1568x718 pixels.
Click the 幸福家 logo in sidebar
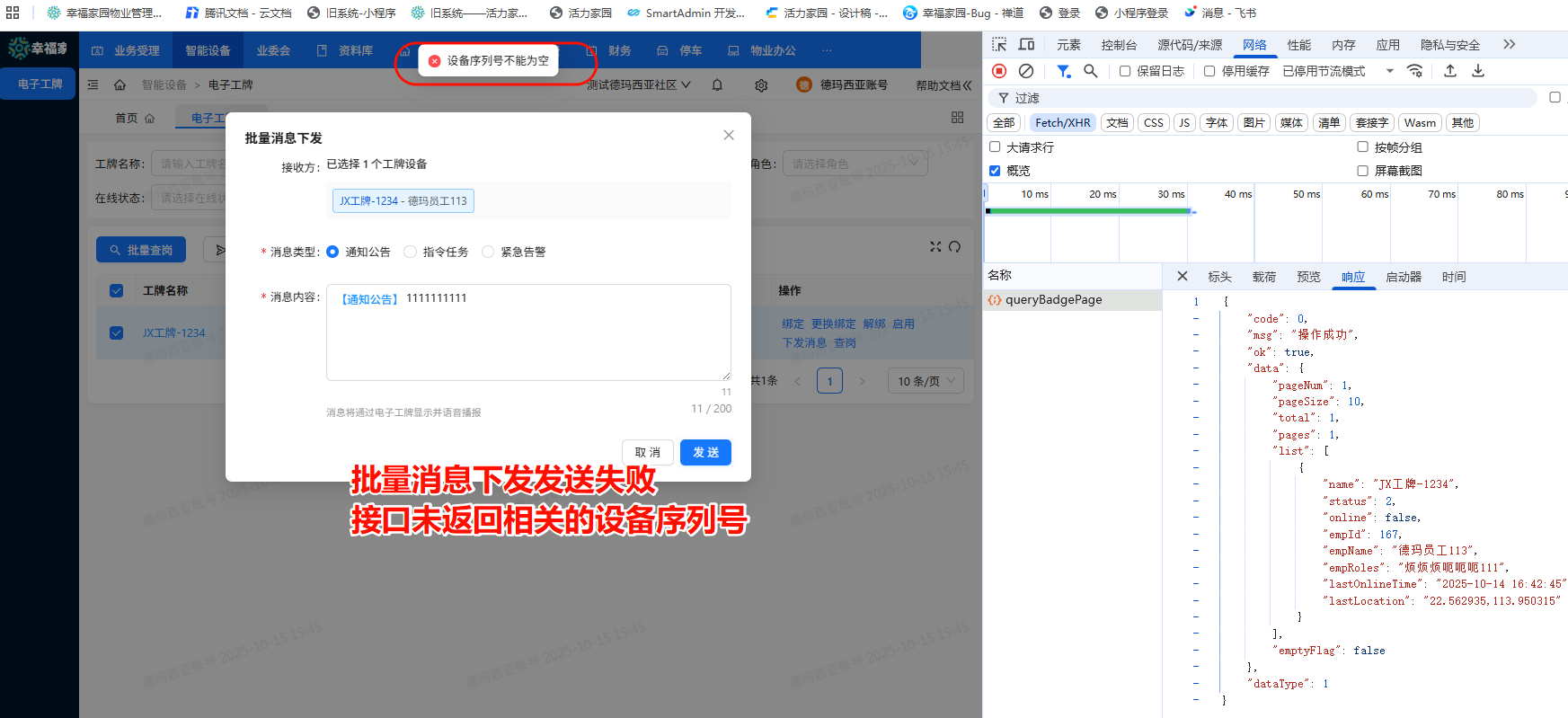tap(38, 49)
